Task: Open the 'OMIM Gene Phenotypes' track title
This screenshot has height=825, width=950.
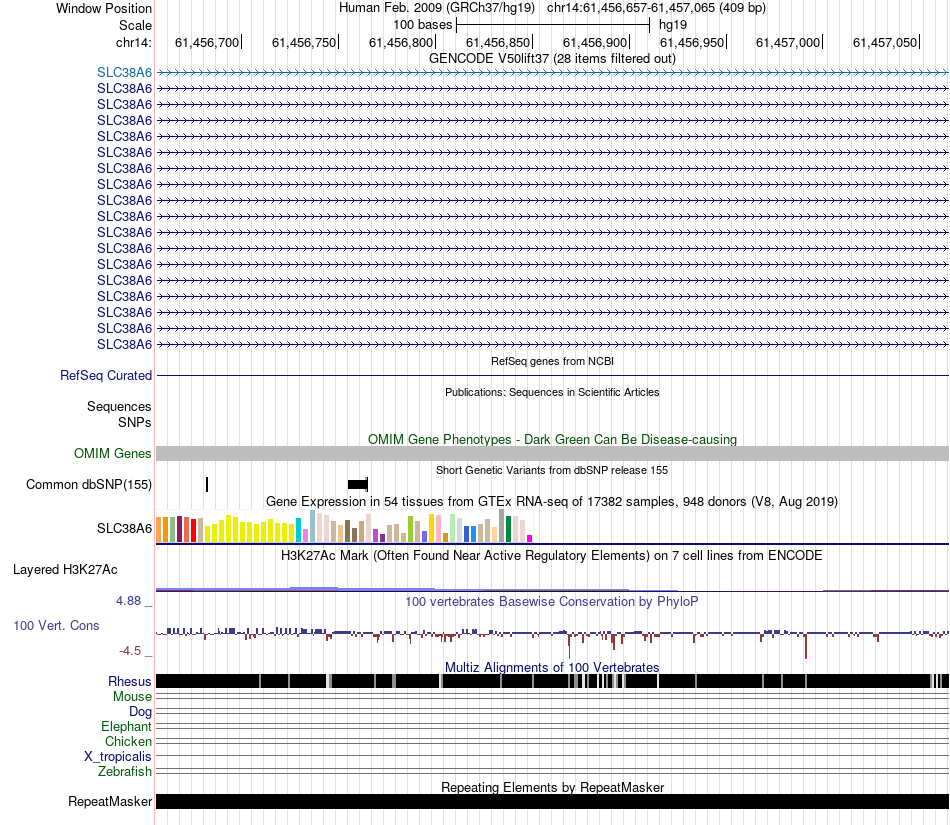Action: click(552, 439)
